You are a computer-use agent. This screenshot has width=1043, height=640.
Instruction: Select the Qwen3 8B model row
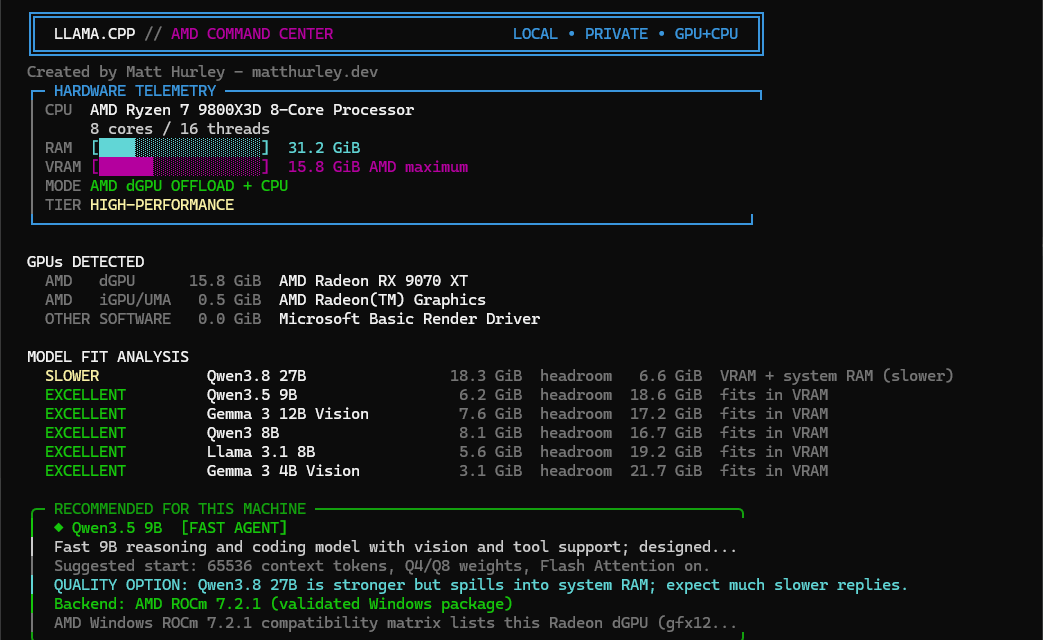(x=436, y=433)
